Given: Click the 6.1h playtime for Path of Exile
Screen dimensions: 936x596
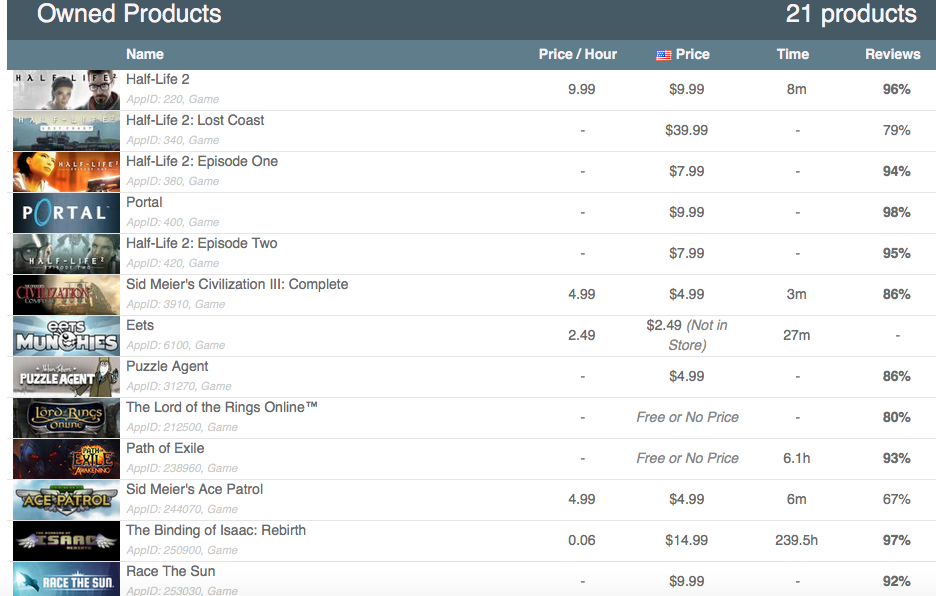Looking at the screenshot, I should (796, 458).
